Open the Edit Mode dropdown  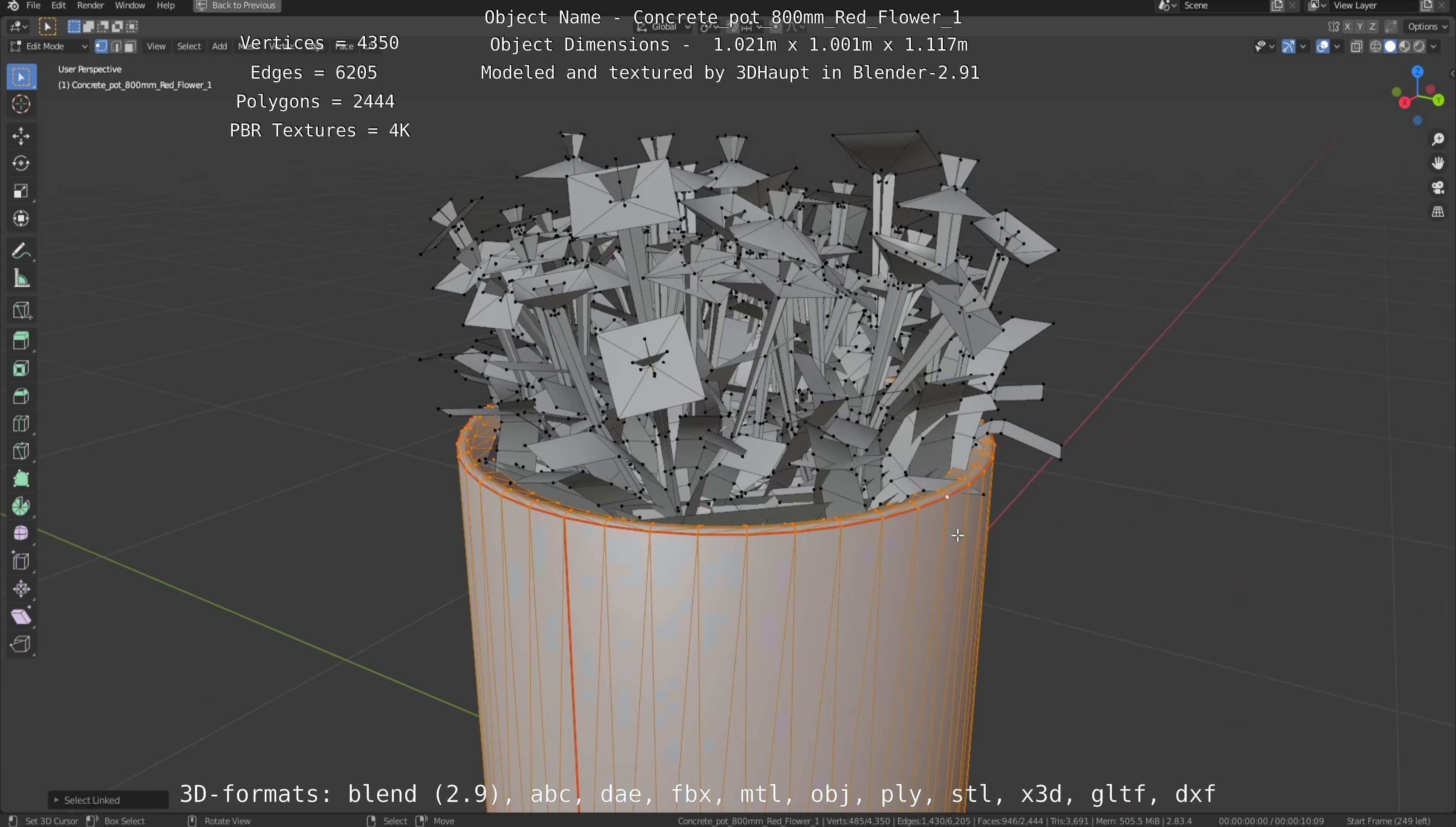pos(49,47)
